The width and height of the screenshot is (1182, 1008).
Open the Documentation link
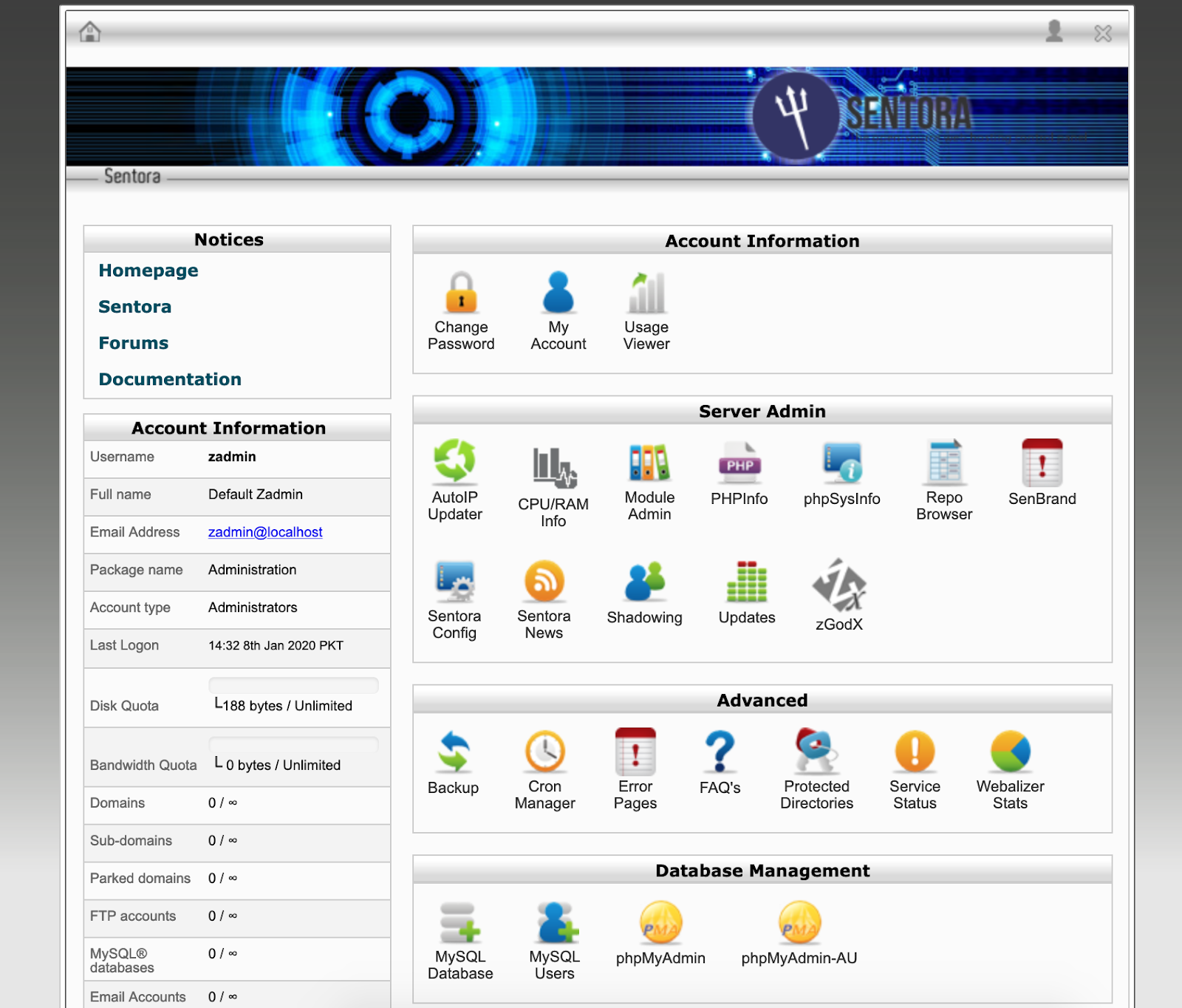(x=171, y=379)
